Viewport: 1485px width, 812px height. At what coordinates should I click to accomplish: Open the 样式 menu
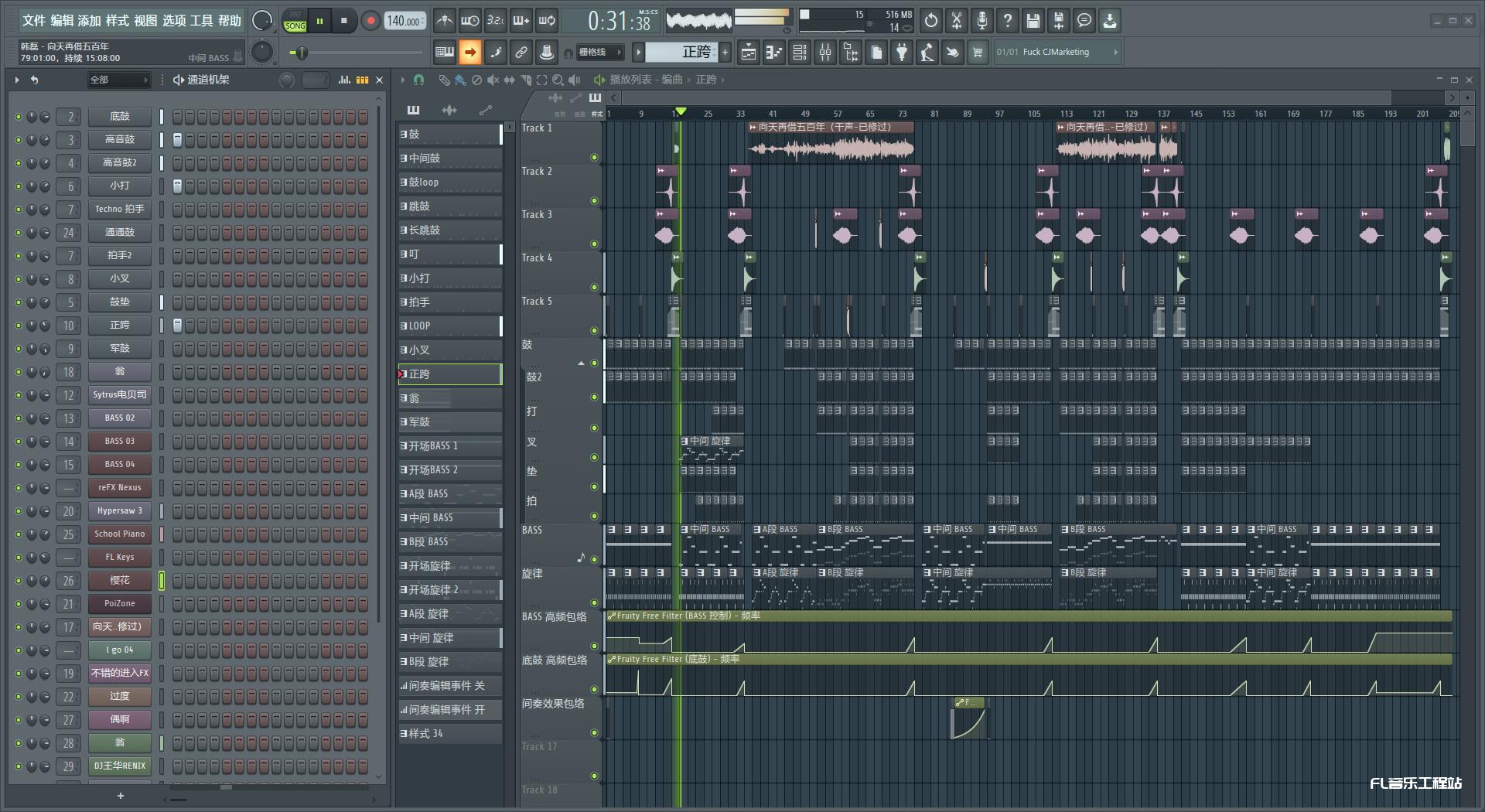click(x=118, y=21)
